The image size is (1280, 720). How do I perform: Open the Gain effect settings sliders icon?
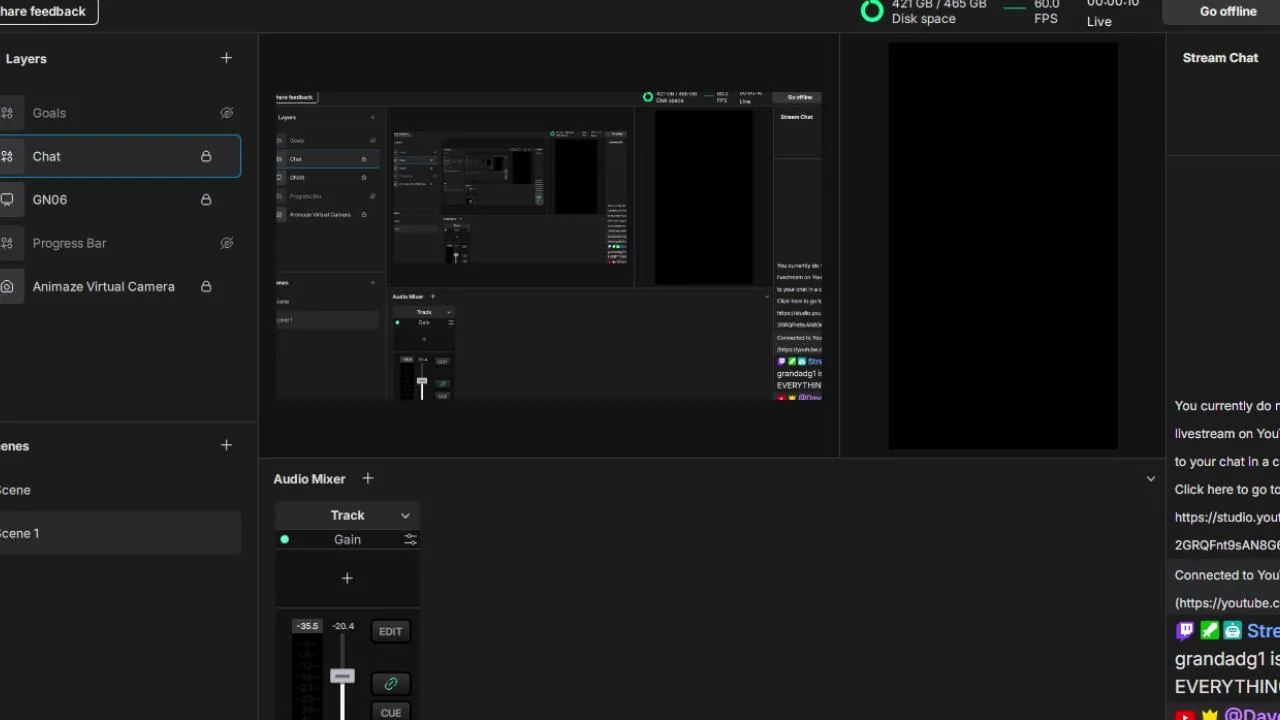(410, 539)
